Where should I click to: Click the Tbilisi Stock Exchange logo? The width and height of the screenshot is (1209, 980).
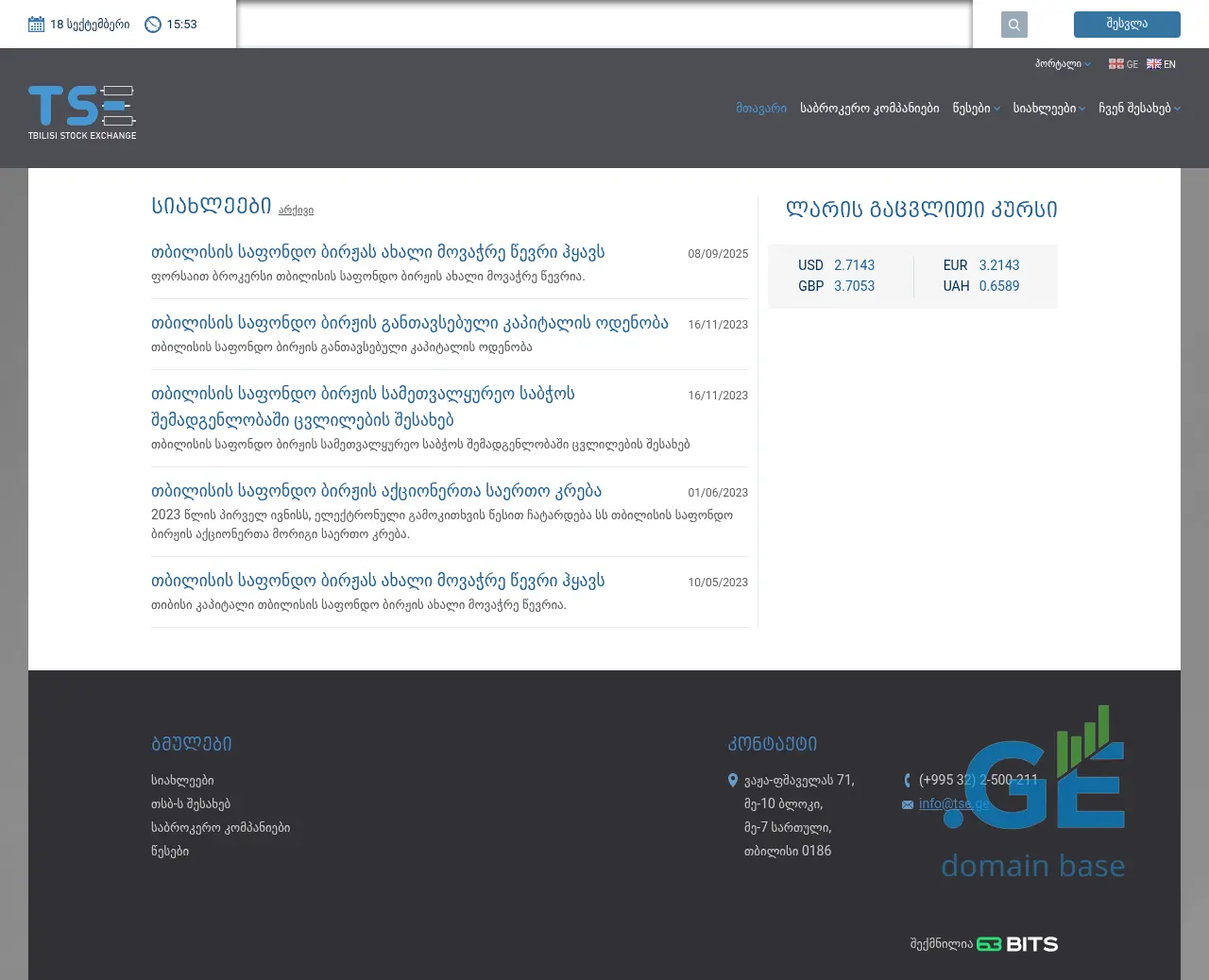82,112
